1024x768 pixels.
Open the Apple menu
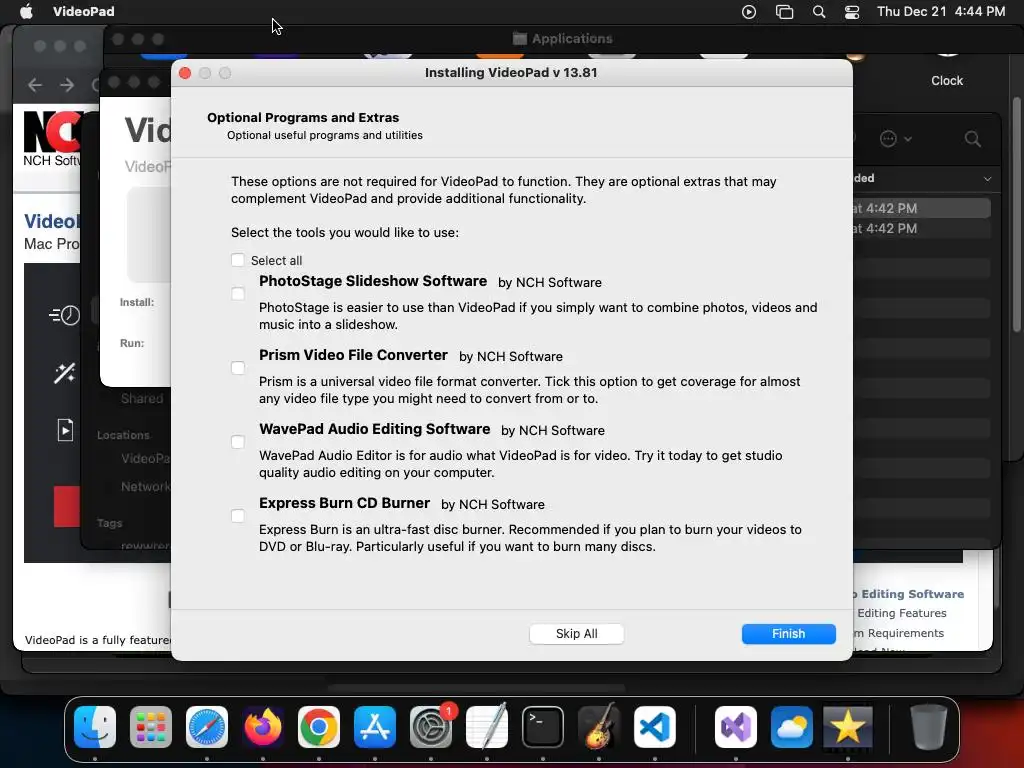pos(26,11)
